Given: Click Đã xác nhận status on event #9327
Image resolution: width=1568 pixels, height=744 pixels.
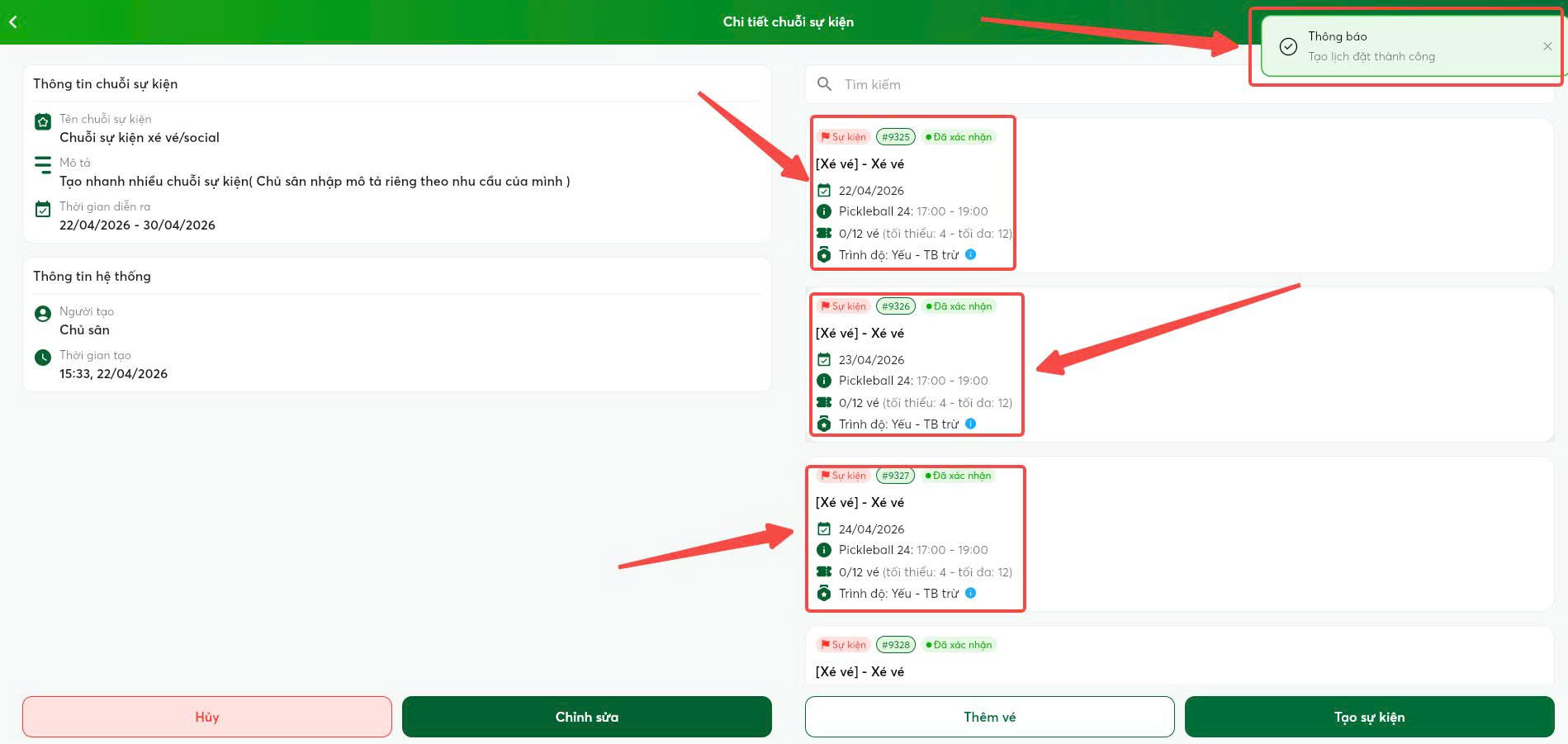Looking at the screenshot, I should click(x=959, y=476).
